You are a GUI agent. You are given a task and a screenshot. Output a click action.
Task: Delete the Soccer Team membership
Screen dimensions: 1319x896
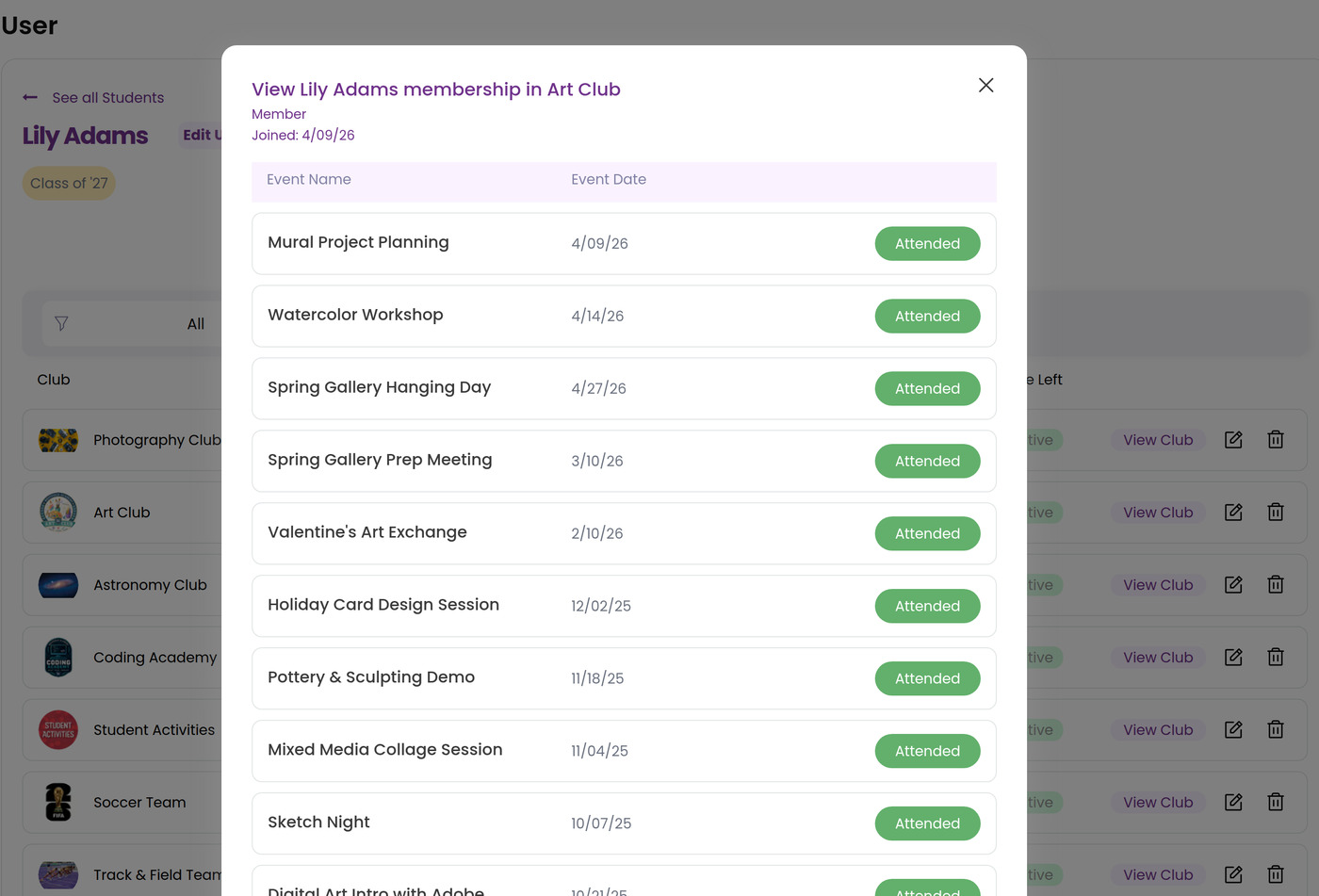click(1276, 802)
